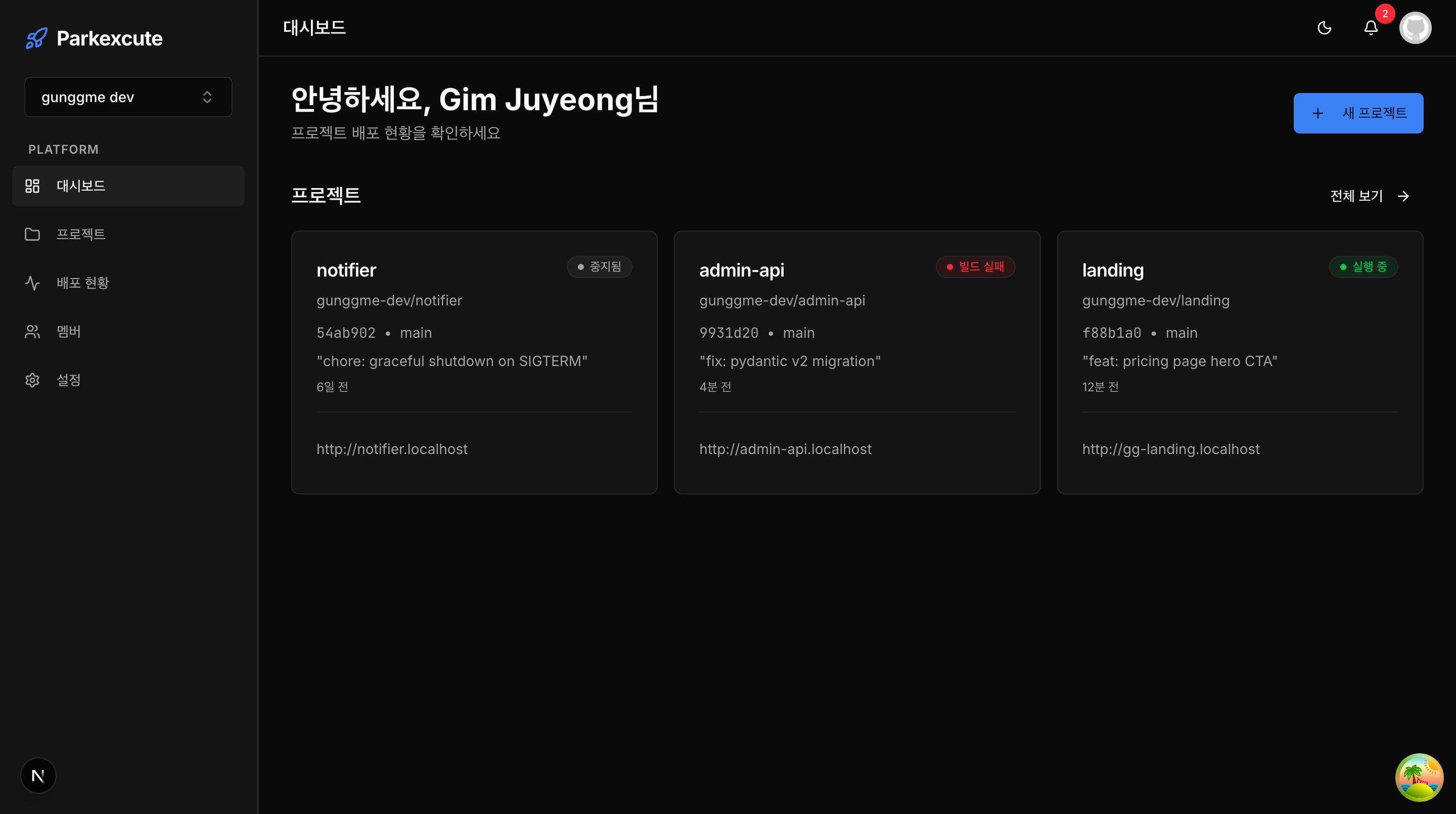
Task: Click the 빌드 실패 status badge
Action: point(975,267)
